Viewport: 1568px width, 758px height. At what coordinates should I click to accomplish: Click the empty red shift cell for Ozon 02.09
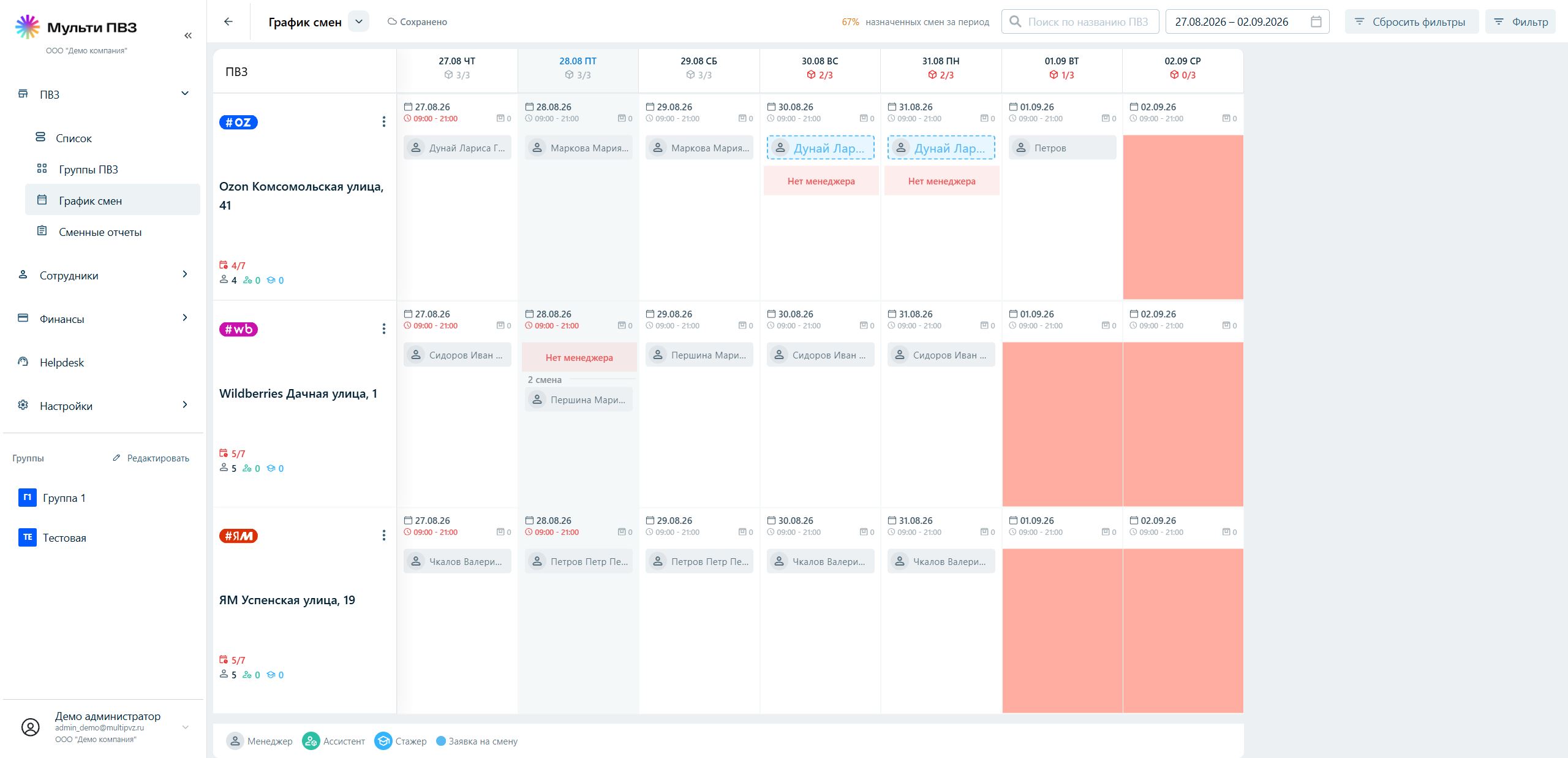click(x=1183, y=217)
